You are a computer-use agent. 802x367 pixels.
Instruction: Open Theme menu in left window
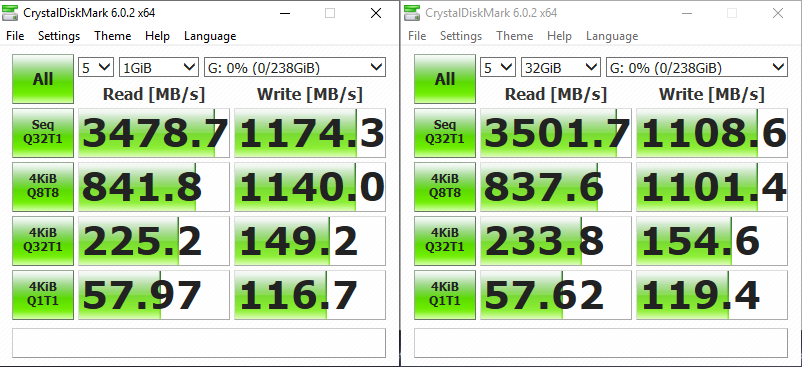[x=113, y=36]
